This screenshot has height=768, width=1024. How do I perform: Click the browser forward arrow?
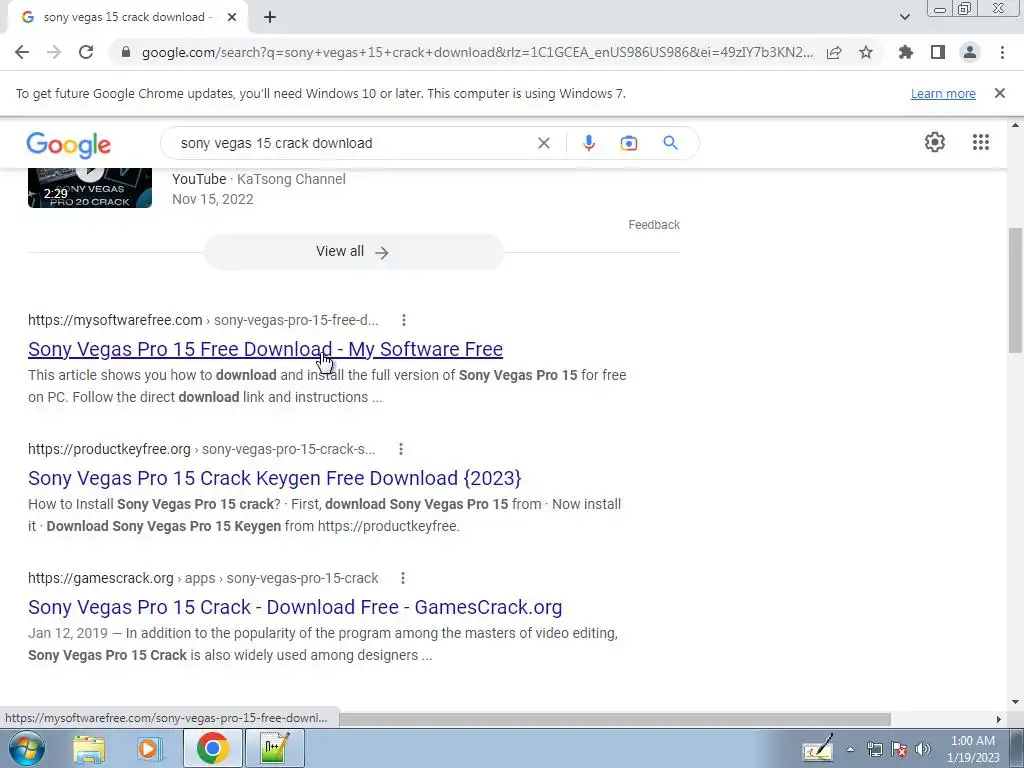point(54,52)
